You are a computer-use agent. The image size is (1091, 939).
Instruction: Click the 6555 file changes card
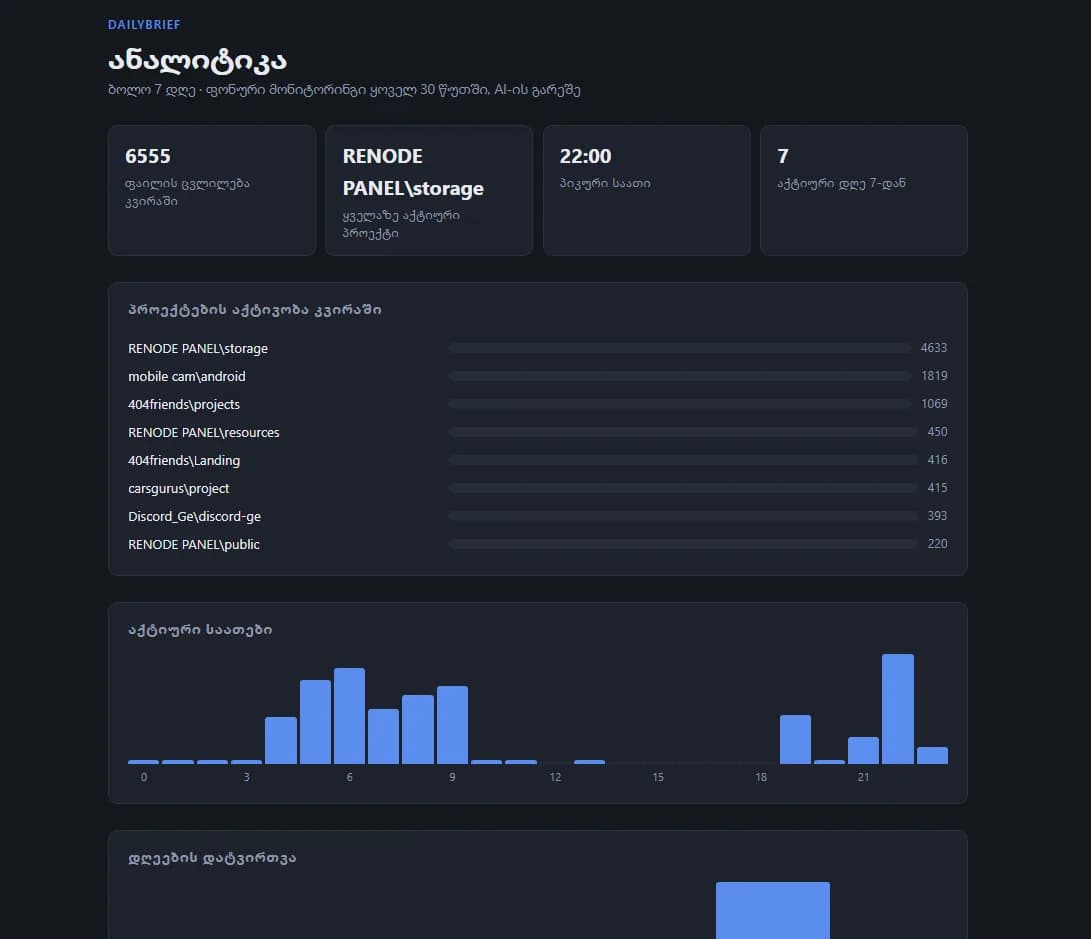[x=212, y=190]
